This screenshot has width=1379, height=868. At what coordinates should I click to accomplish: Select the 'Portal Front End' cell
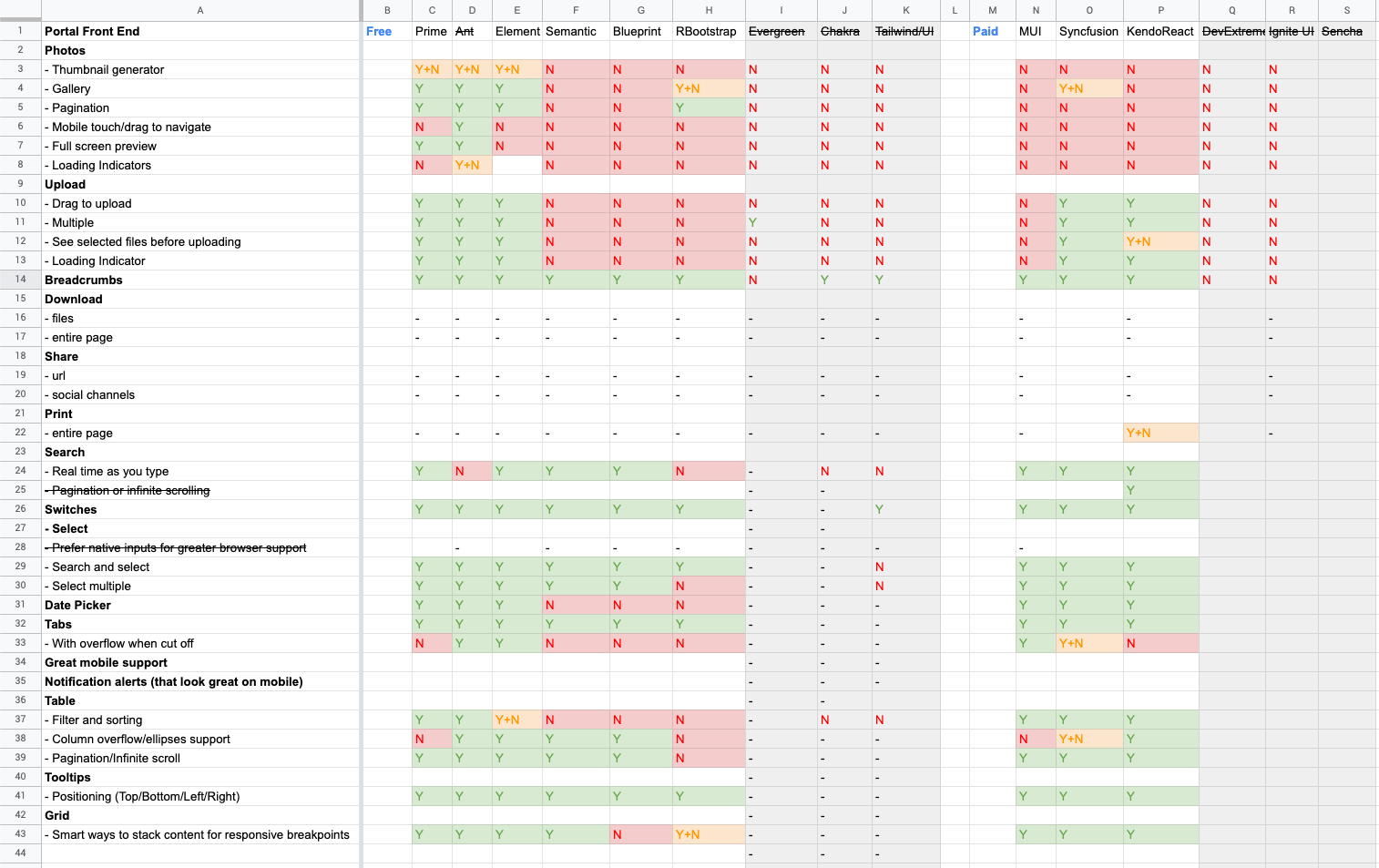[x=200, y=31]
